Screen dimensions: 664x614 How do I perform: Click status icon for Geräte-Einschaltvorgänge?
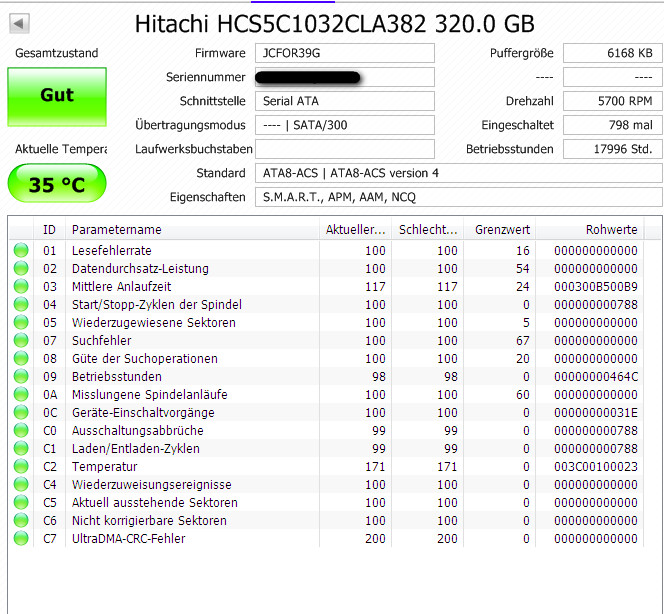21,412
